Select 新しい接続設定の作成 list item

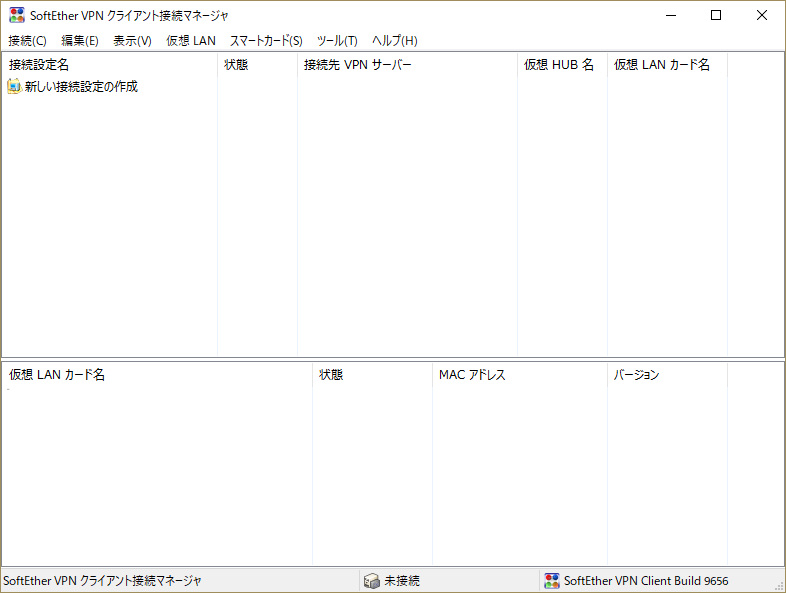click(x=81, y=87)
